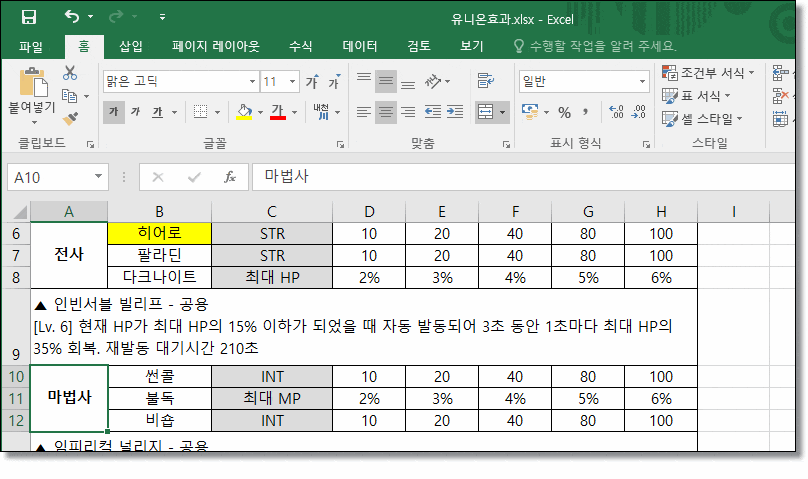Open the fill color dropdown arrow

(260, 112)
